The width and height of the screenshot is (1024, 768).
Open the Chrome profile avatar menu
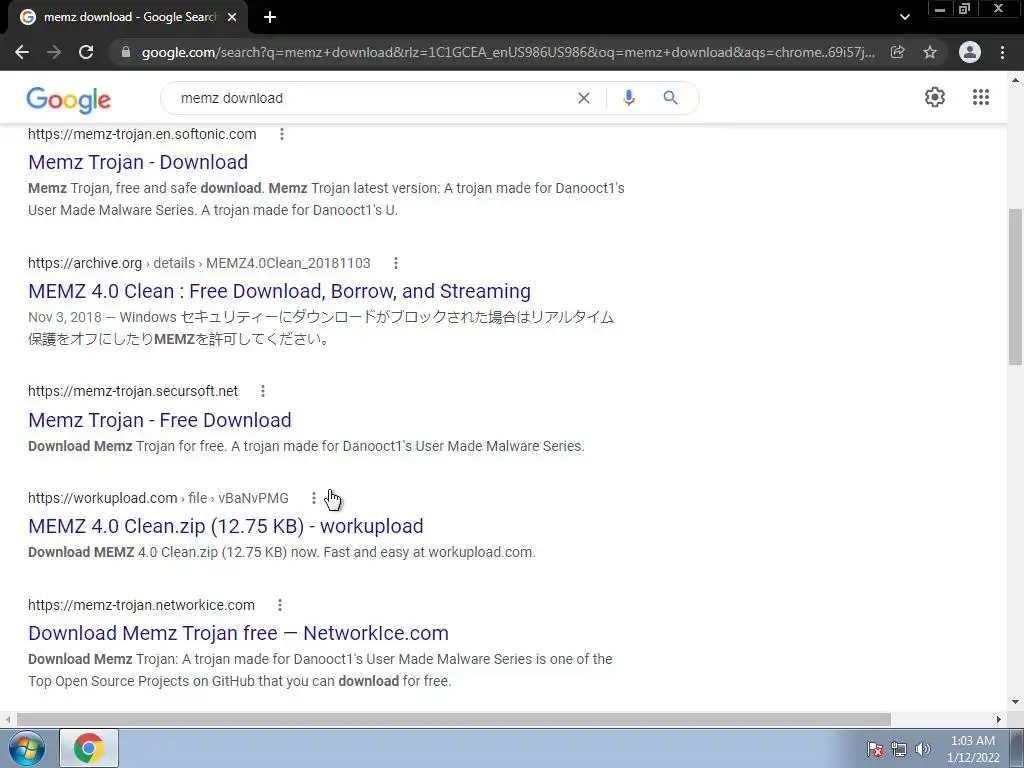pyautogui.click(x=970, y=52)
